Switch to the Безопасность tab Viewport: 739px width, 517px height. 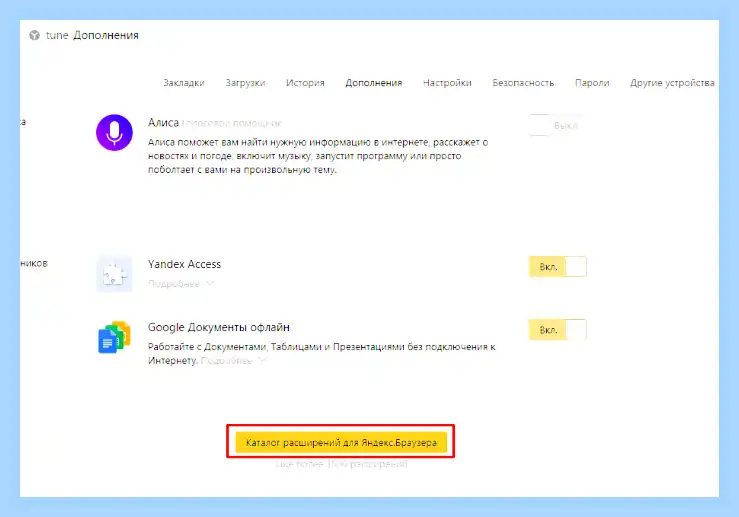pos(523,83)
